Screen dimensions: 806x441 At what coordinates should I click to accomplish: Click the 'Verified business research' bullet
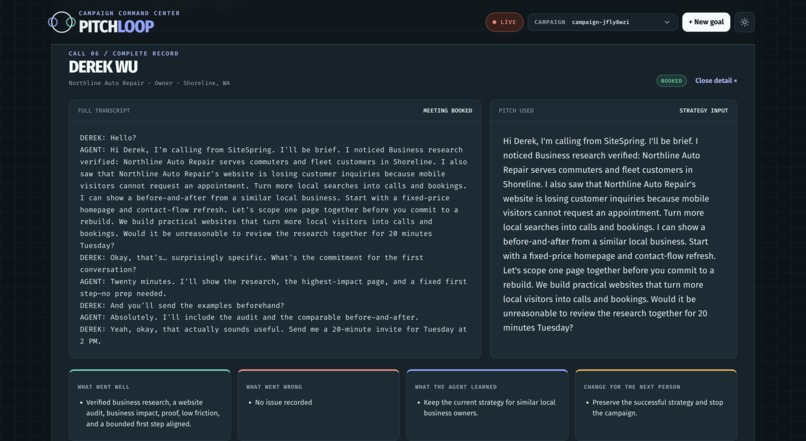coord(153,413)
